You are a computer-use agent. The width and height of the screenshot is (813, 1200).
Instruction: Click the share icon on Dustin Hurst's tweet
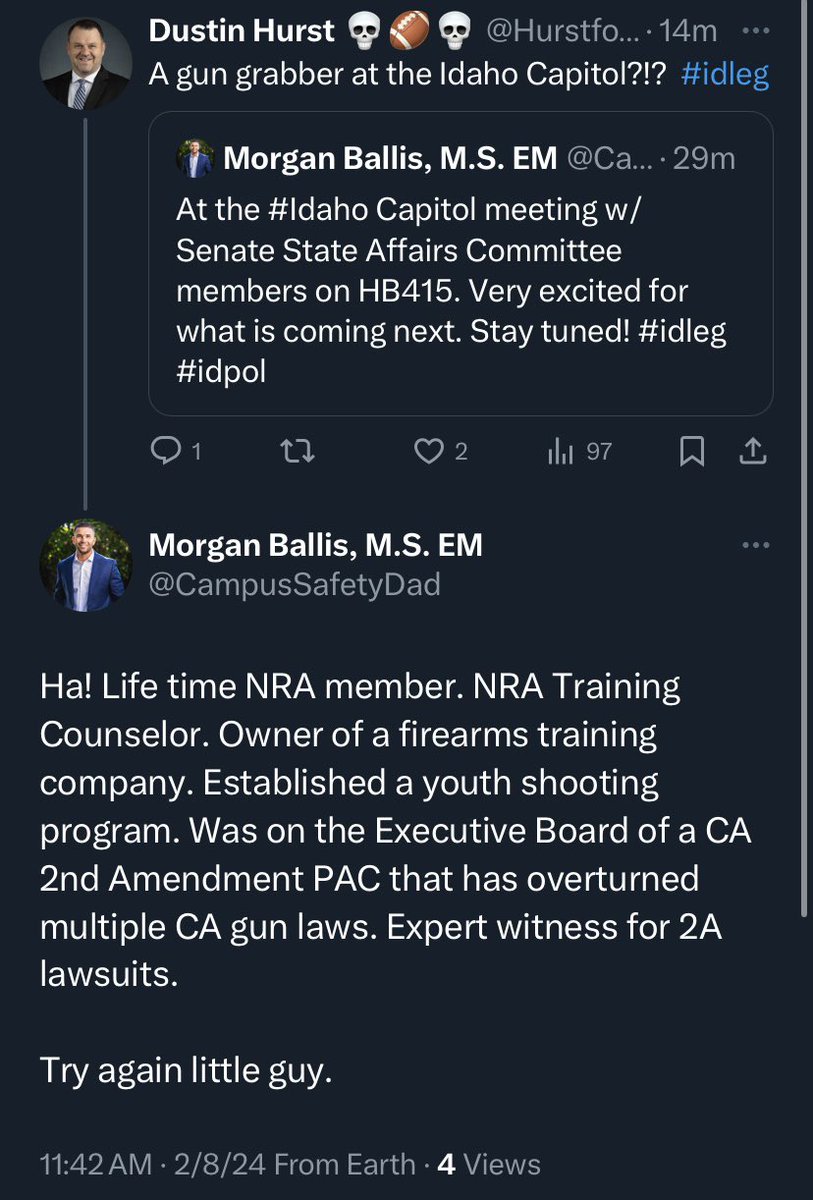click(751, 453)
